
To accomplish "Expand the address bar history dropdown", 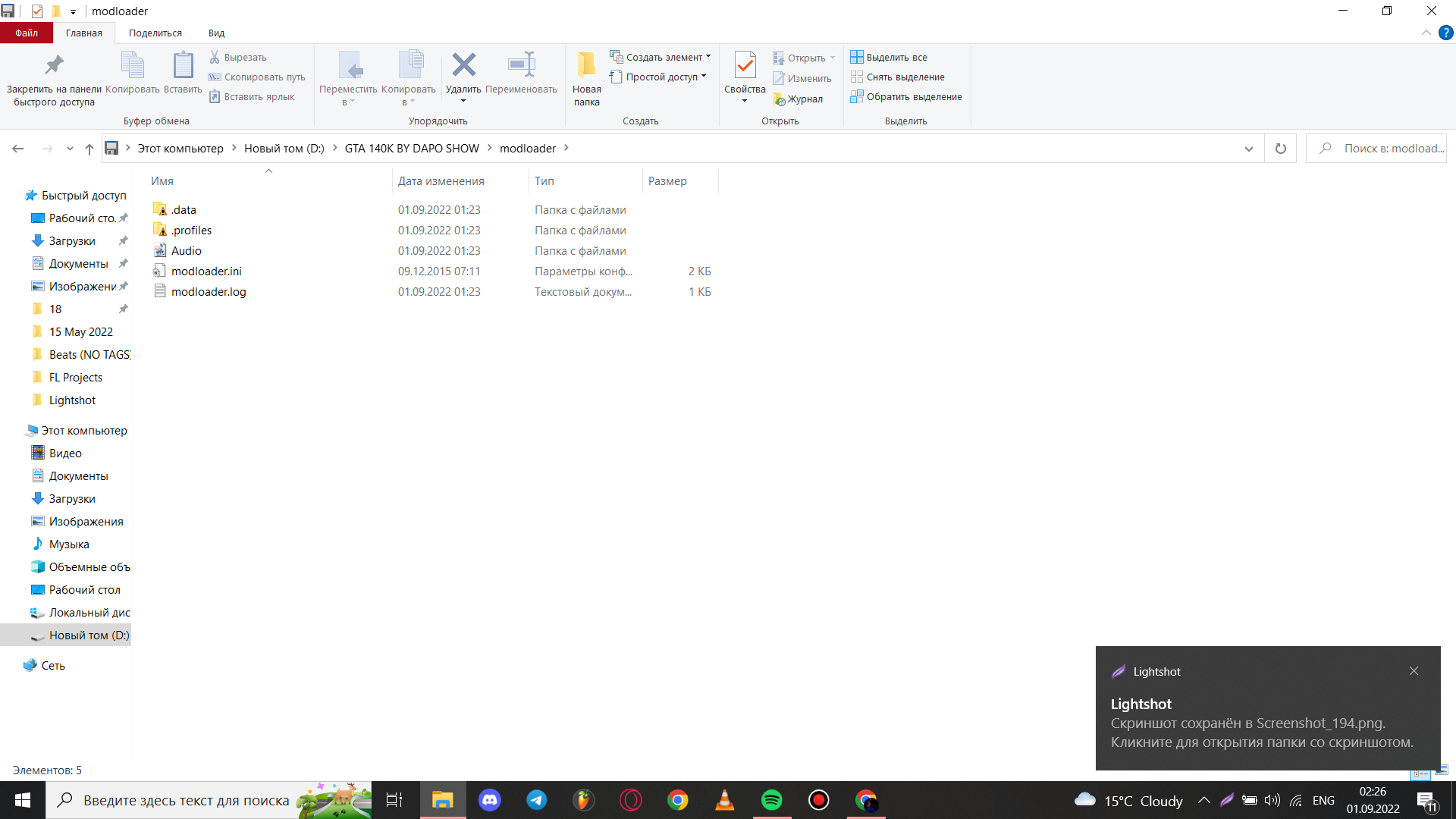I will point(1248,149).
